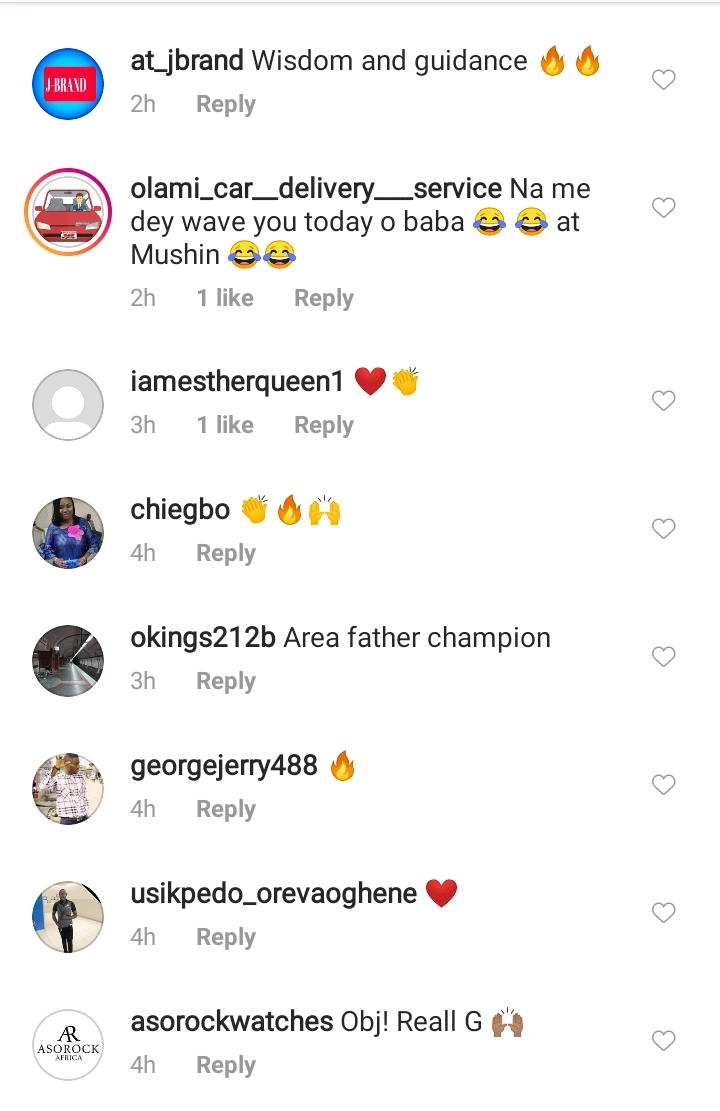Like okings212b's 'Area father champion' comment
The height and width of the screenshot is (1111, 720).
[664, 657]
